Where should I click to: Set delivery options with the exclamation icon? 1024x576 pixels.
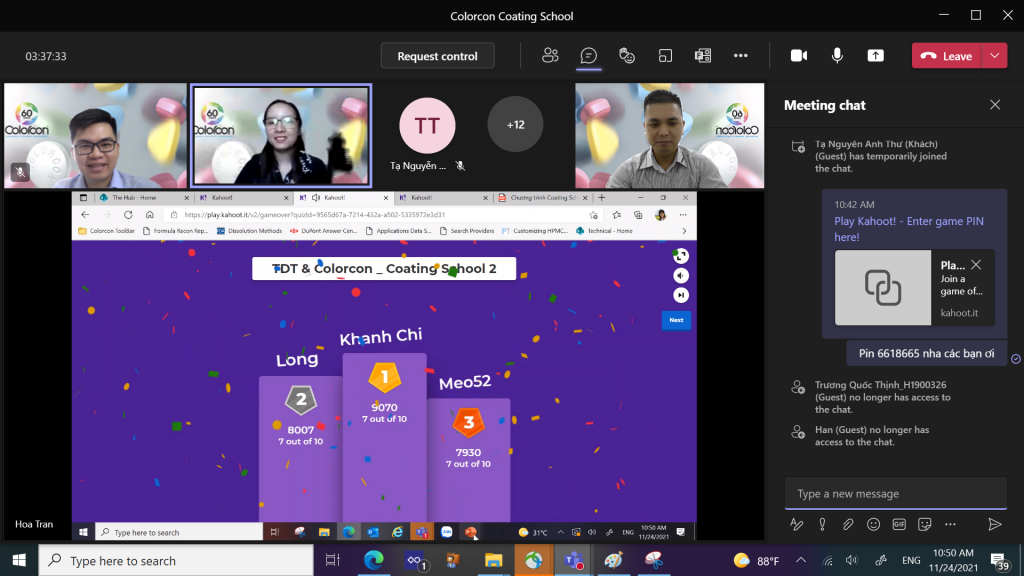[822, 524]
